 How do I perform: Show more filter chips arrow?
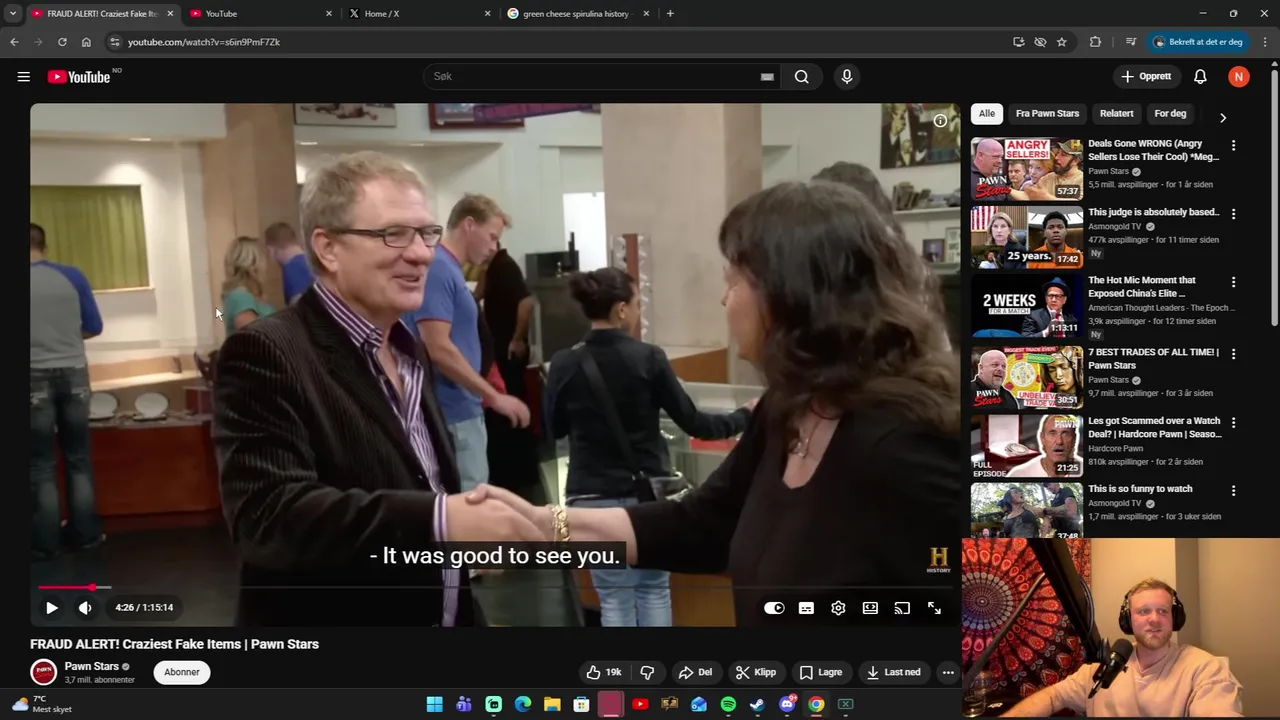pos(1222,117)
